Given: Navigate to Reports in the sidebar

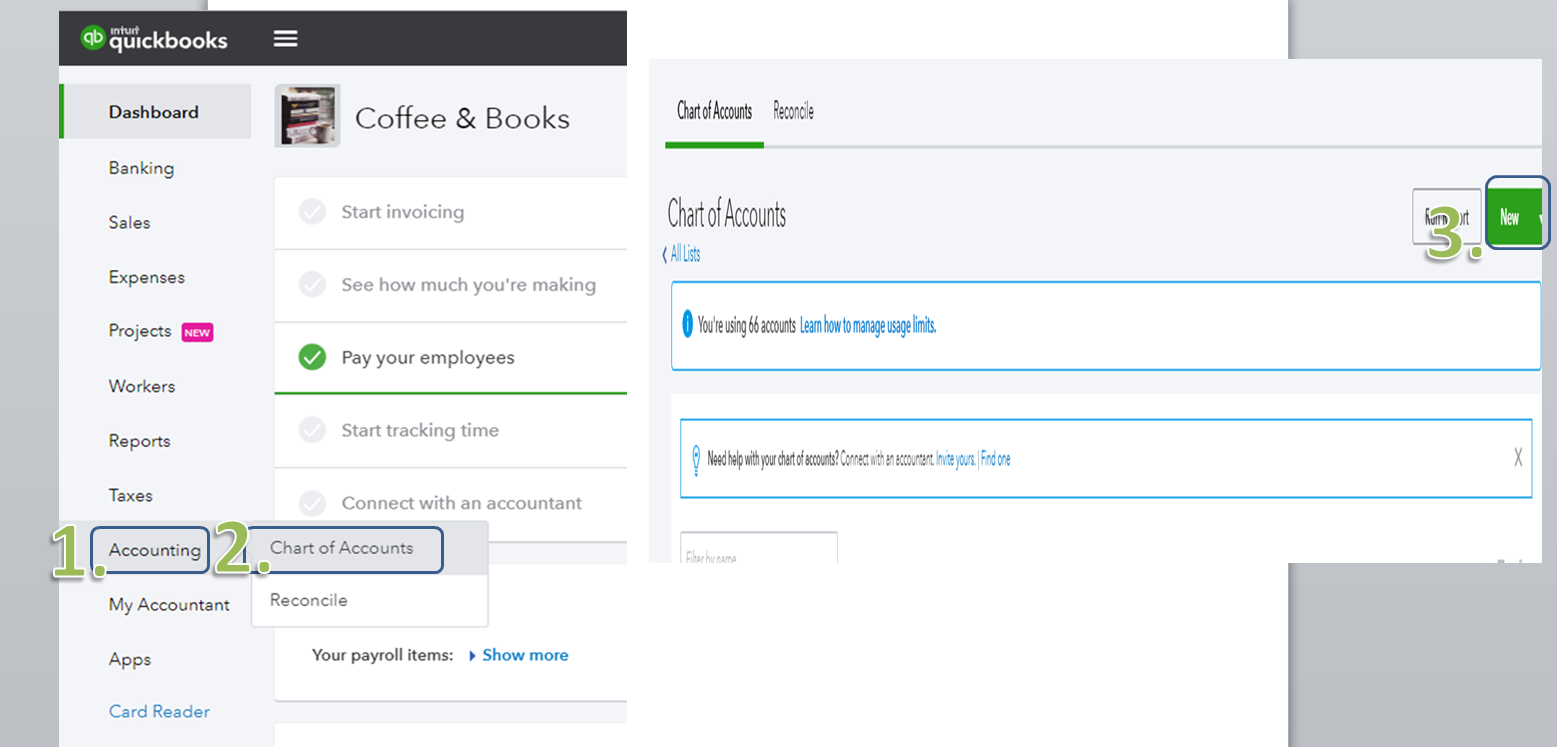Looking at the screenshot, I should (x=139, y=440).
